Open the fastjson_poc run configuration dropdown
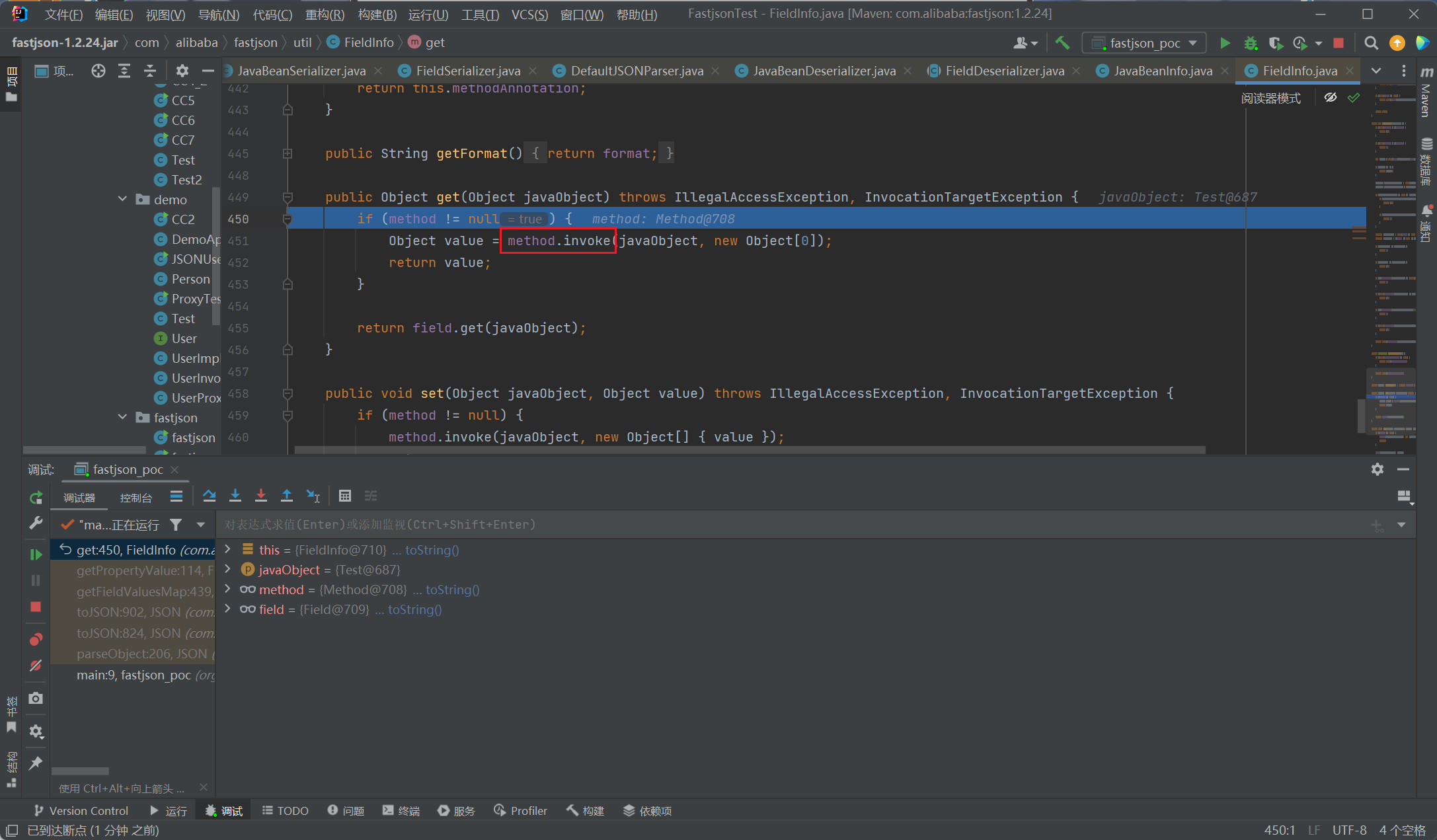This screenshot has height=840, width=1437. pos(1145,43)
